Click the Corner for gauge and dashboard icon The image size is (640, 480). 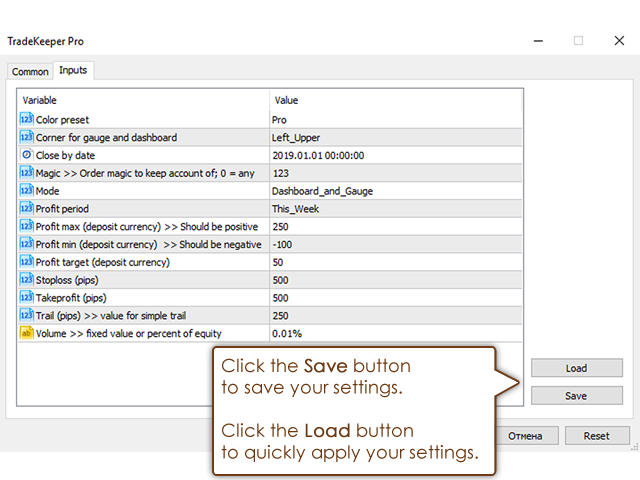27,137
